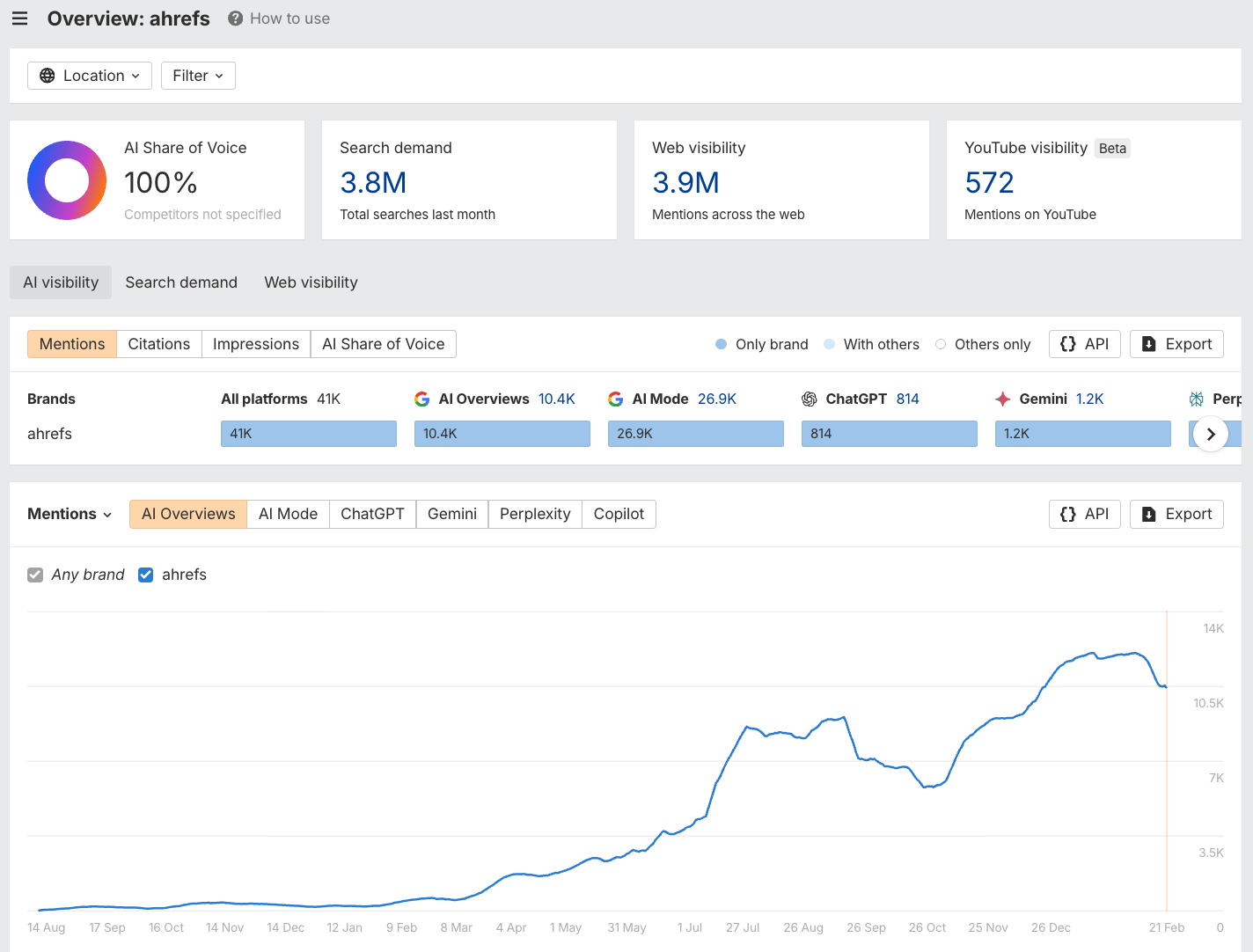Viewport: 1253px width, 952px height.
Task: Click the Perplexity icon in the platforms row
Action: coord(1197,399)
